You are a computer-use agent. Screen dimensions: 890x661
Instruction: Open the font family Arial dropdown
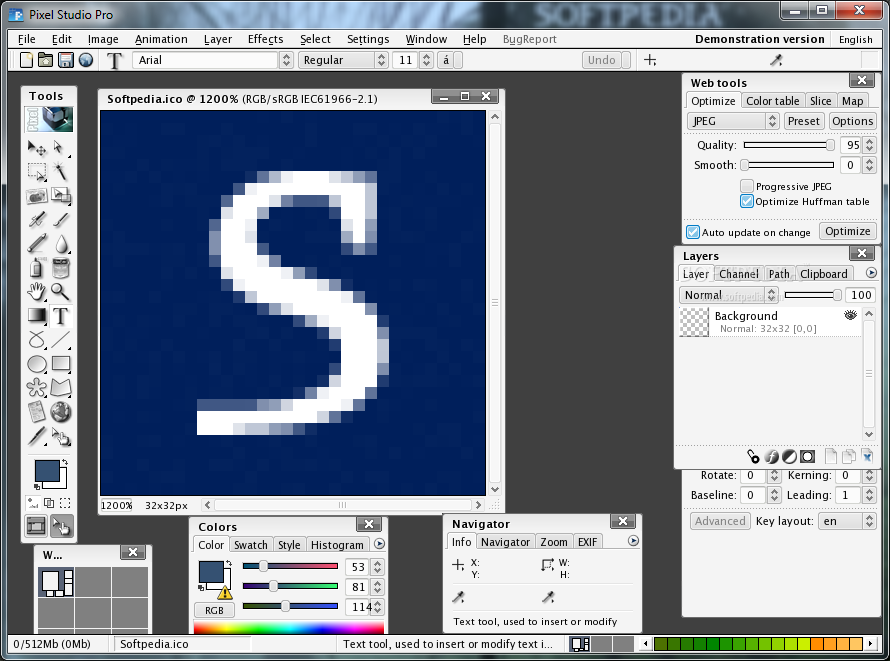click(287, 60)
